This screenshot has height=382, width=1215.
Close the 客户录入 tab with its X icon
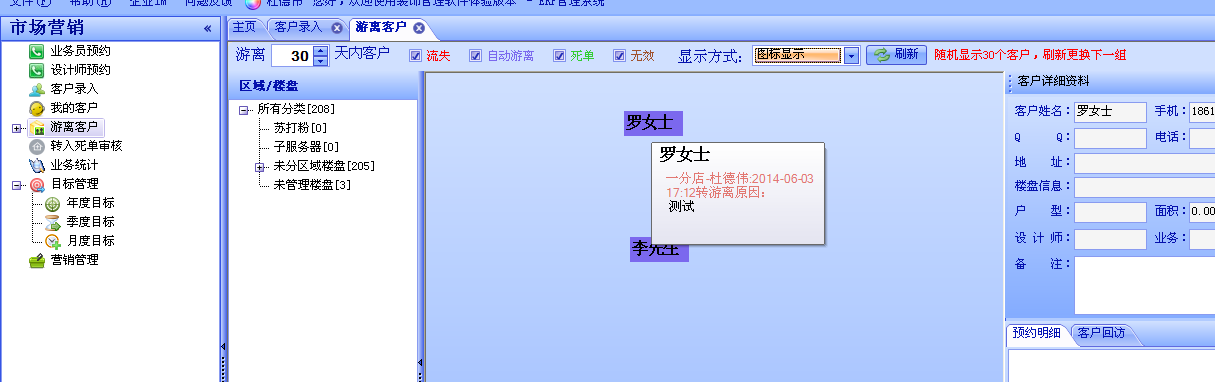[x=336, y=28]
